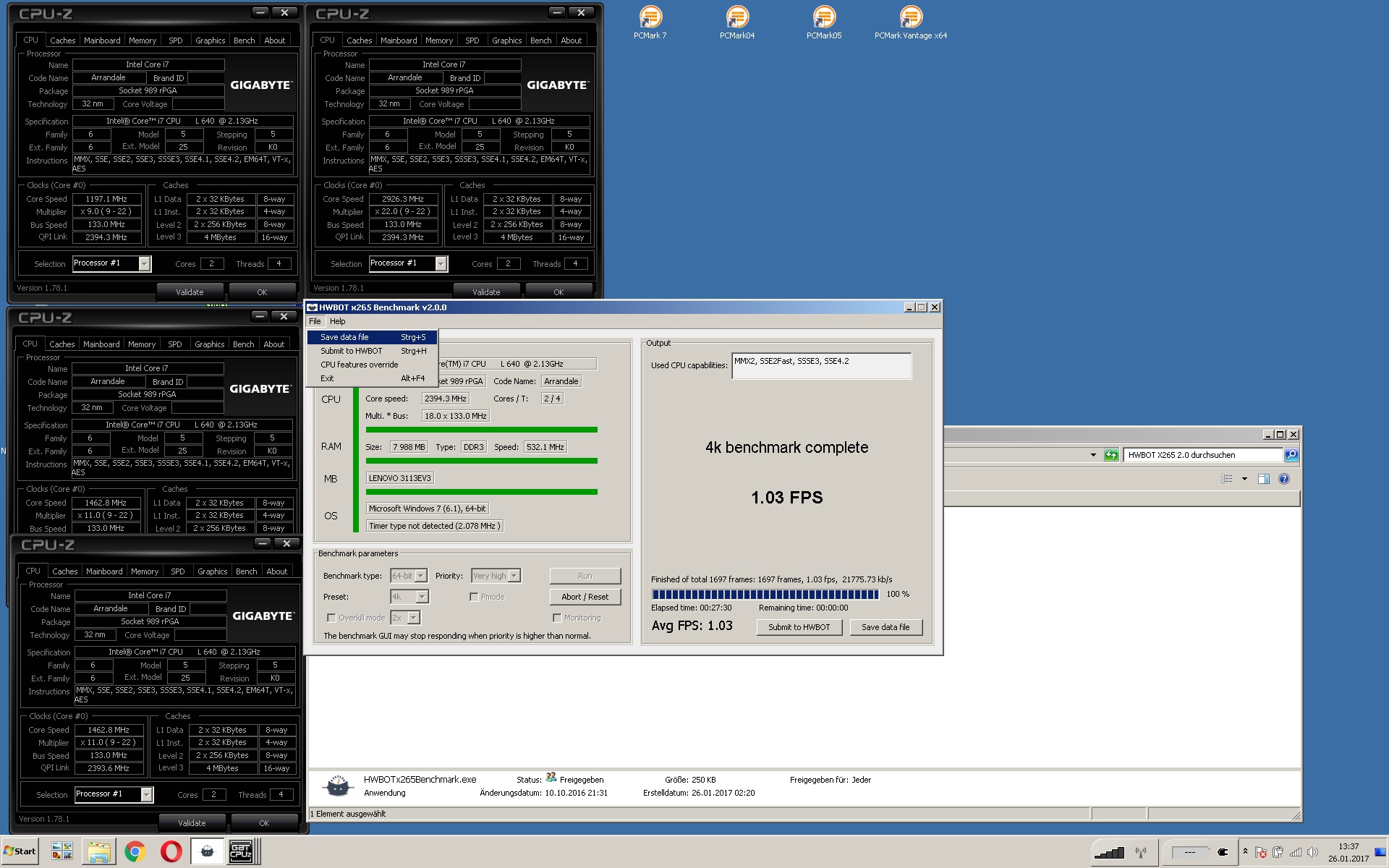Image resolution: width=1389 pixels, height=868 pixels.
Task: Click the blue benchmark progress bar
Action: point(765,595)
